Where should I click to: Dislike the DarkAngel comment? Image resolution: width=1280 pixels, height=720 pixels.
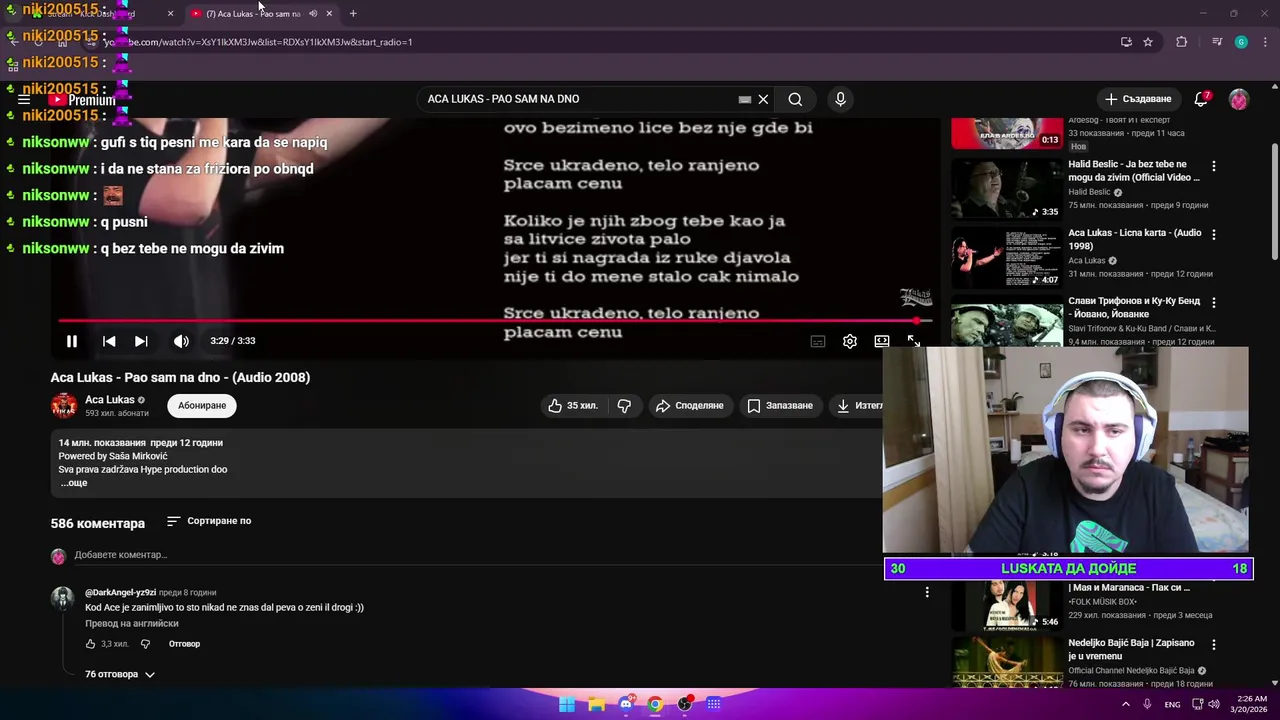(x=145, y=644)
